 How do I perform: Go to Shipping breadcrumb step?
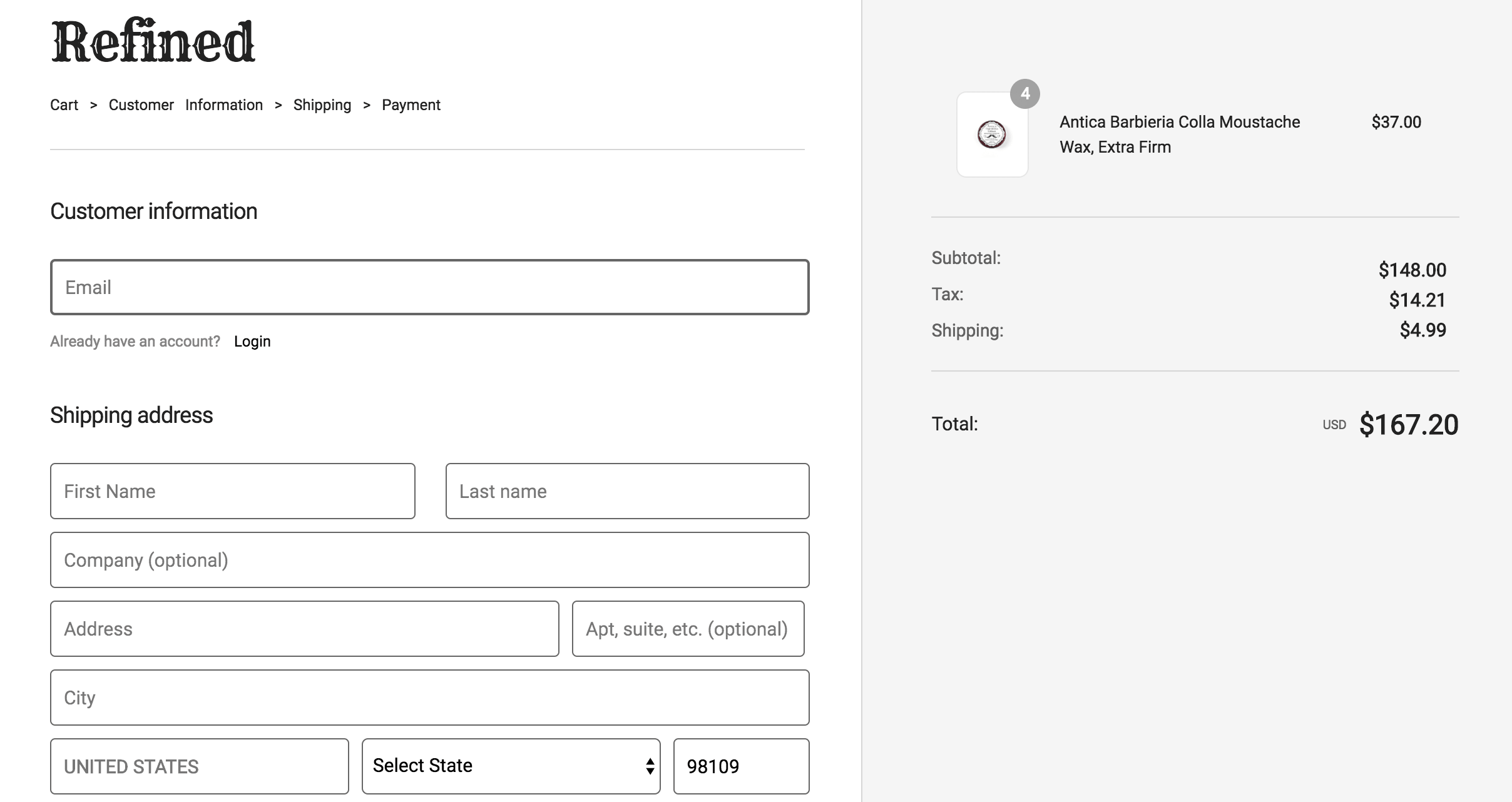coord(322,105)
